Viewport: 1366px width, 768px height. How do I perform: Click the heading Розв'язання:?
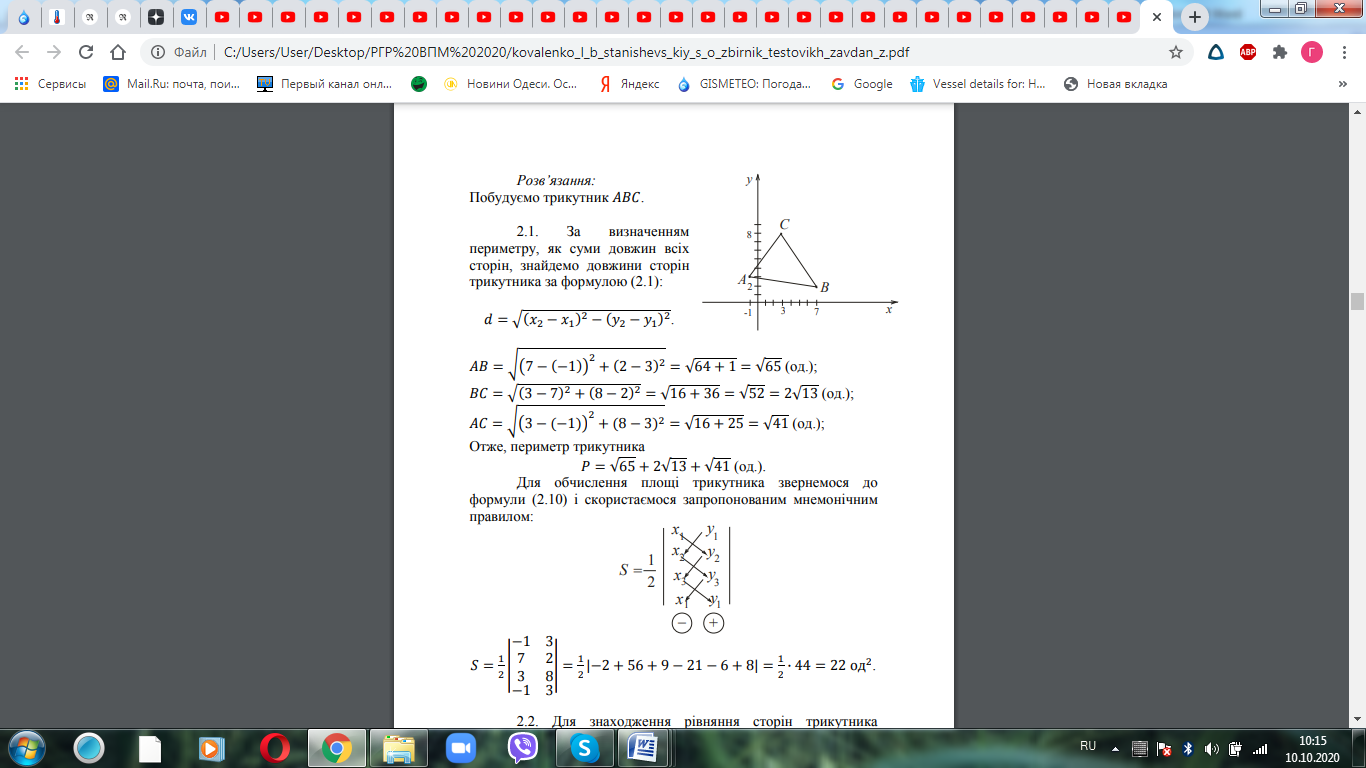556,181
